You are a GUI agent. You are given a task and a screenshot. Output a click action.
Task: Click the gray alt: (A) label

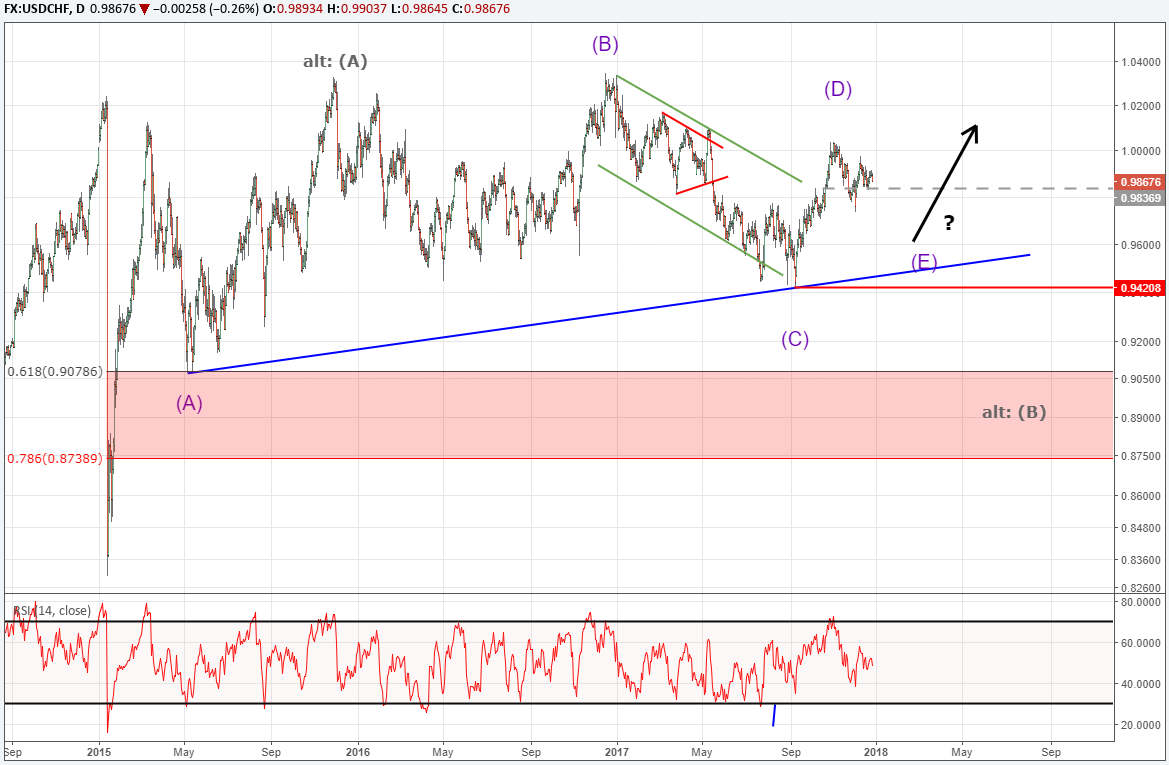(x=335, y=61)
